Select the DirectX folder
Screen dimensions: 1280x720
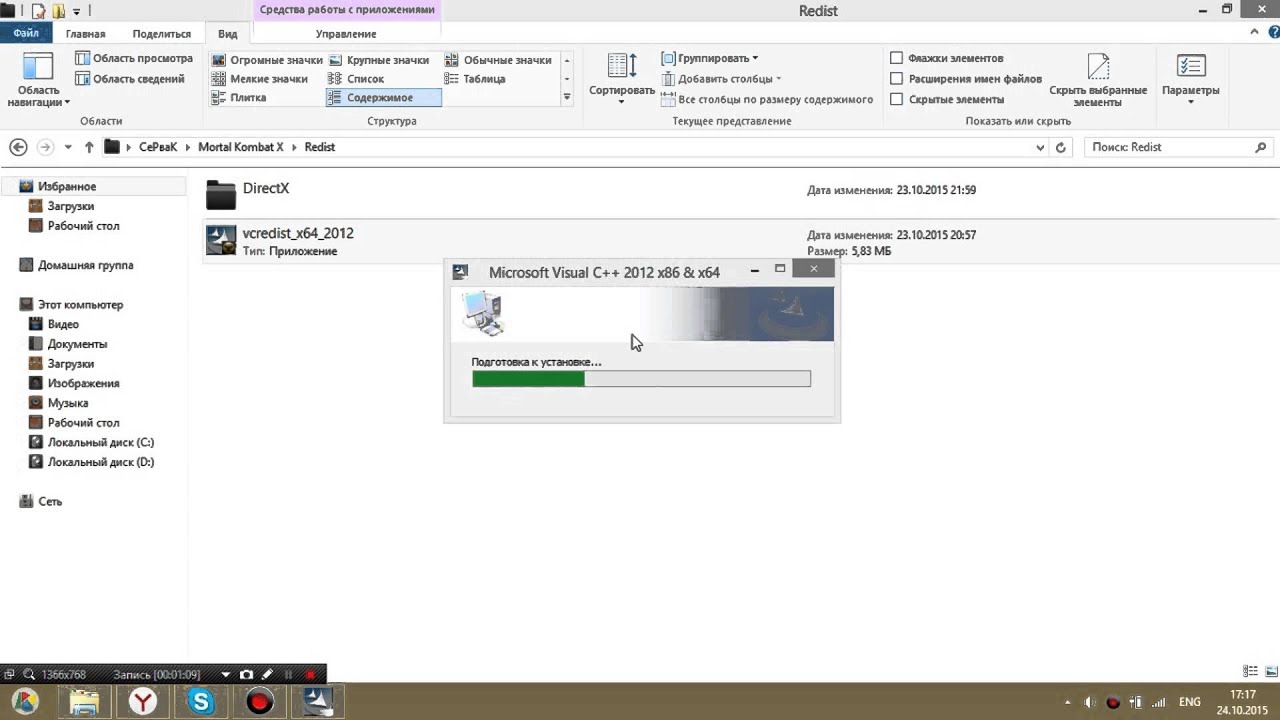click(x=740, y=194)
